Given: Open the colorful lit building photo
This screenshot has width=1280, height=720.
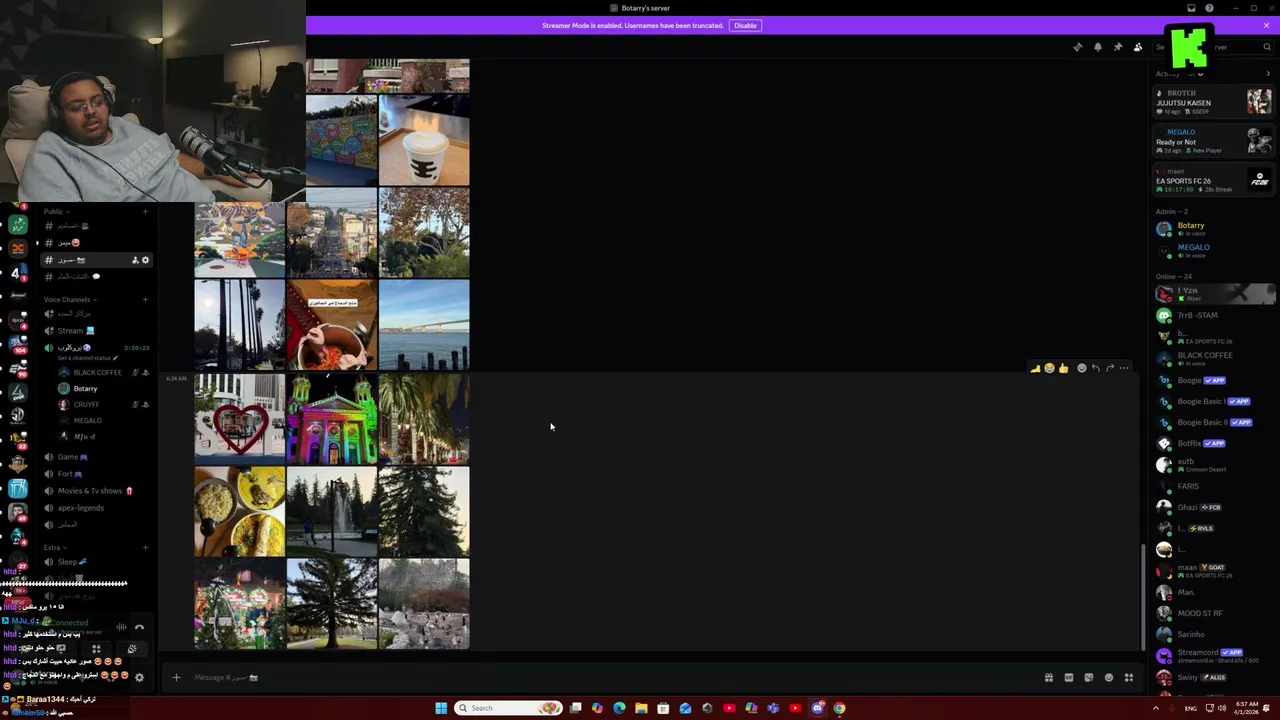Looking at the screenshot, I should point(331,419).
